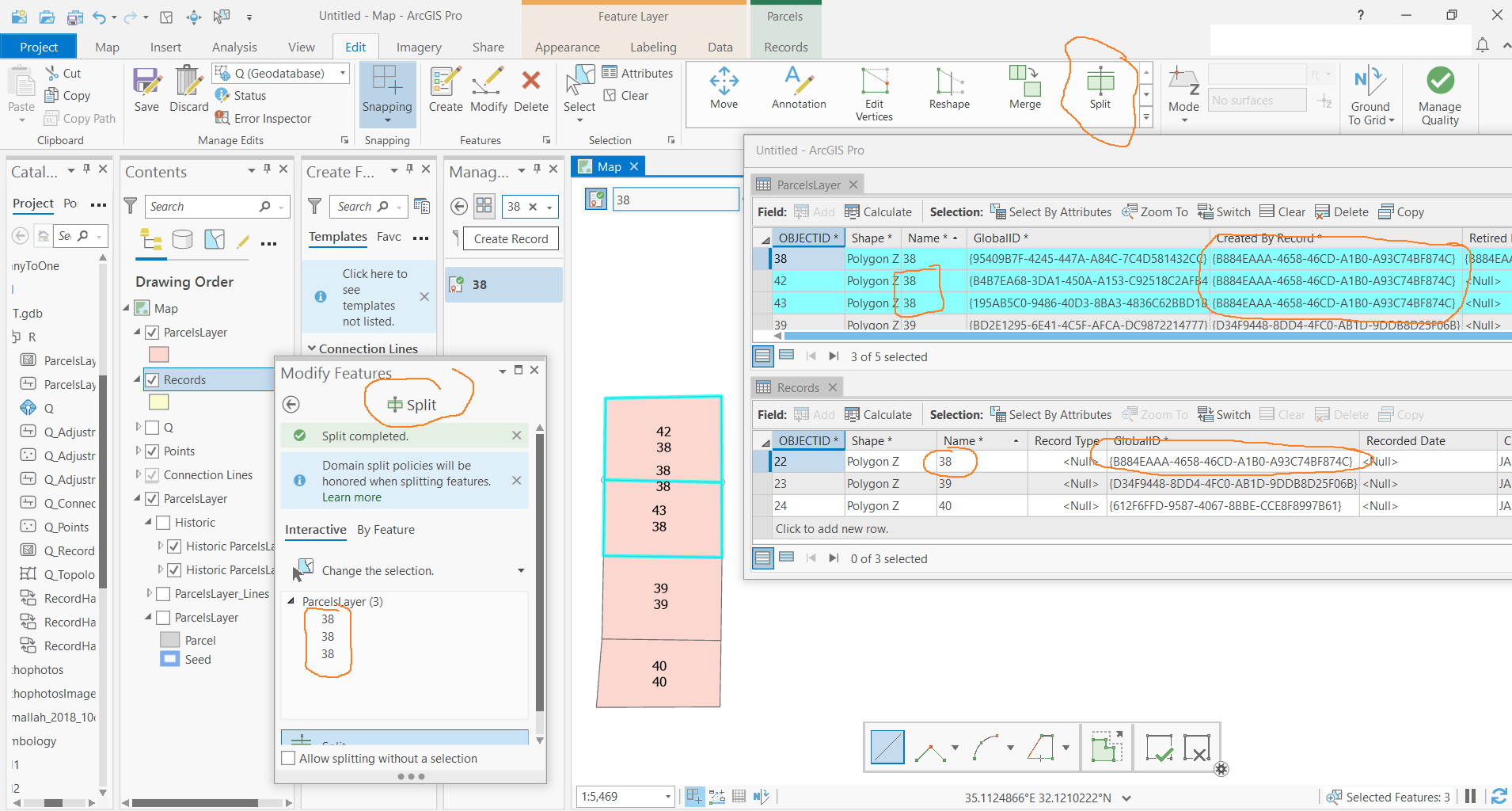Select the Split tool in the ribbon gallery

(x=1100, y=88)
